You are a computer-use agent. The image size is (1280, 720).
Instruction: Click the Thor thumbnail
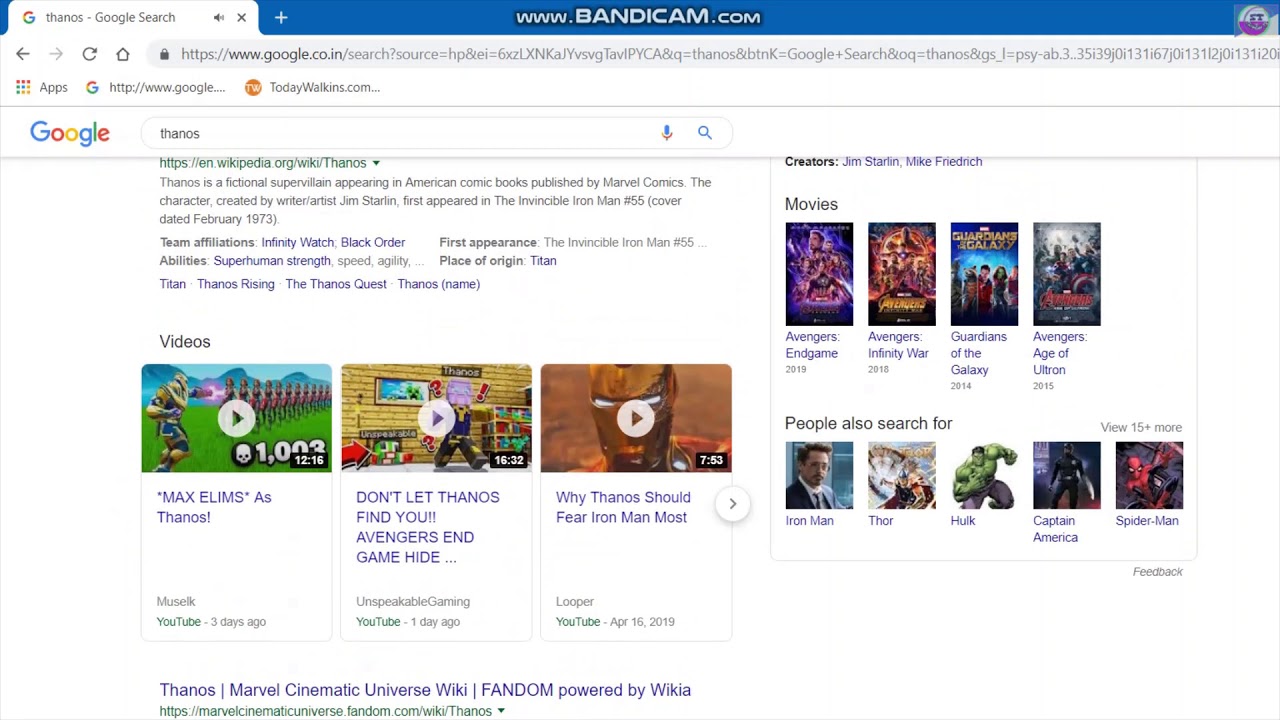coord(902,475)
